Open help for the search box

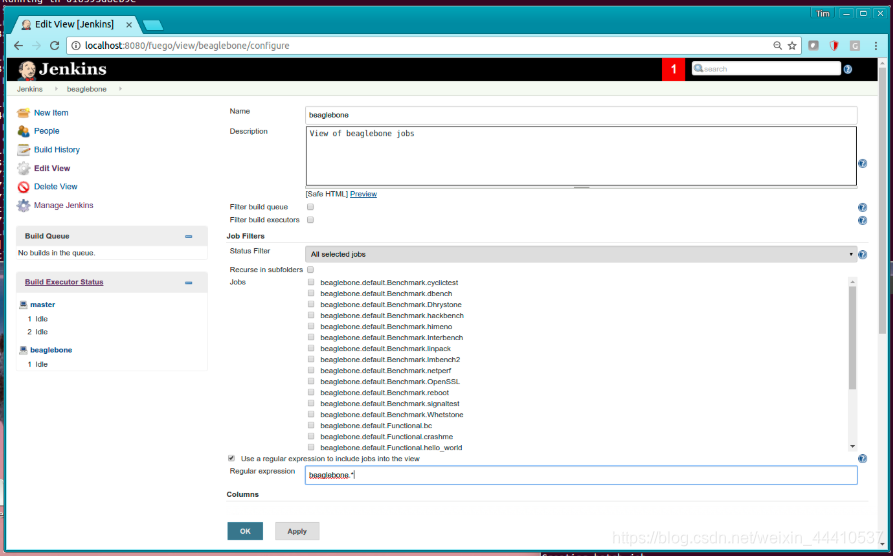848,70
